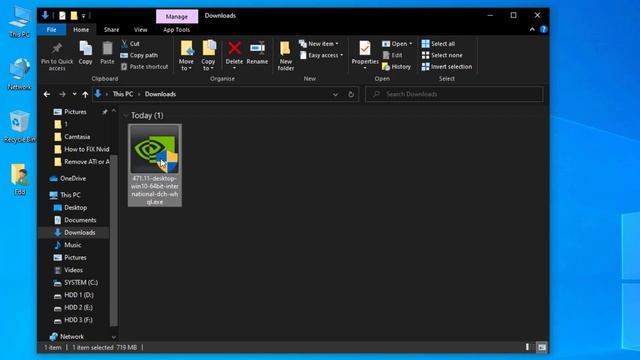Image resolution: width=640 pixels, height=360 pixels.
Task: Switch to details view in status bar
Action: (x=527, y=347)
